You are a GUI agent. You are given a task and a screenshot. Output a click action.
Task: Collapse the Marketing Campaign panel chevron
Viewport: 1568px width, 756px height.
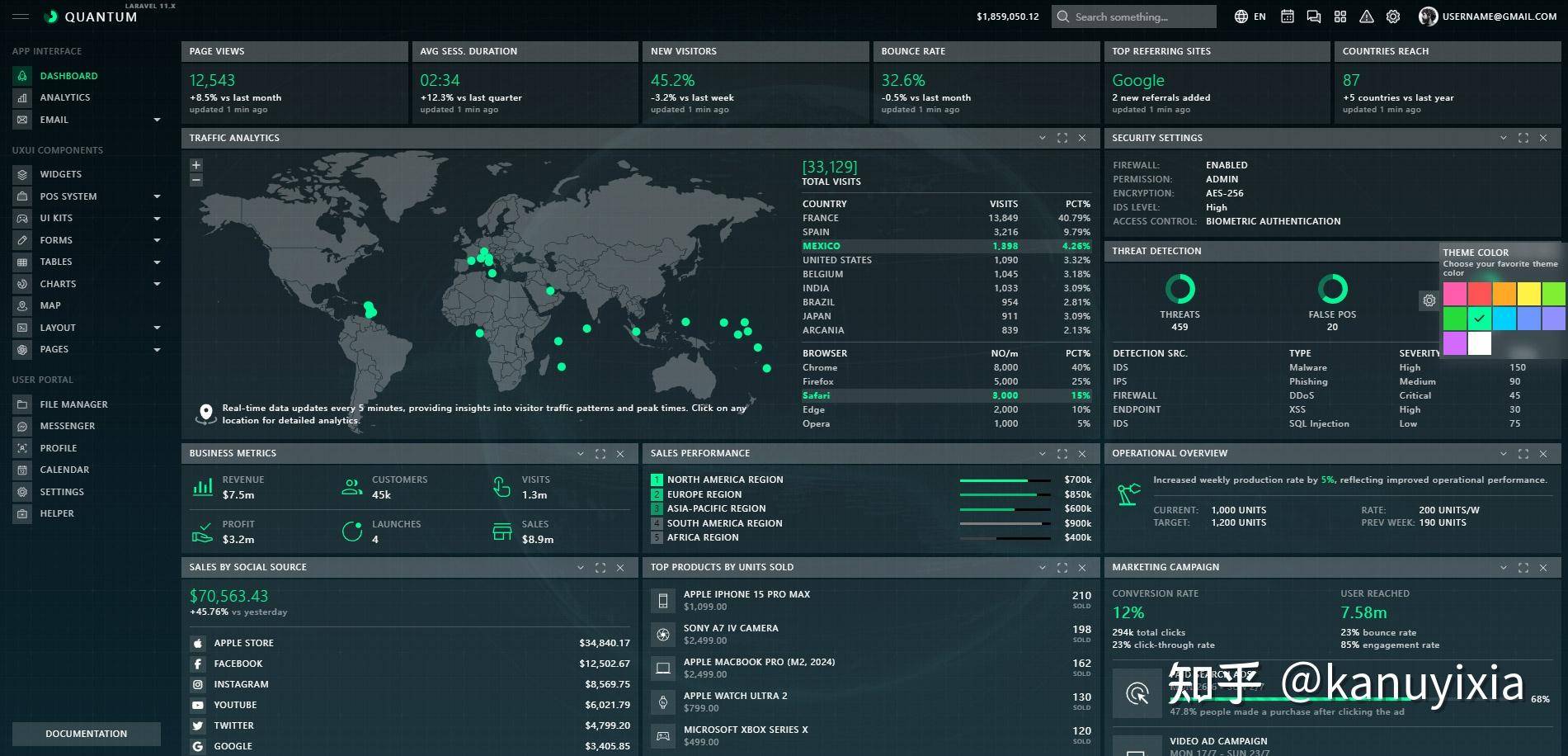[1503, 567]
